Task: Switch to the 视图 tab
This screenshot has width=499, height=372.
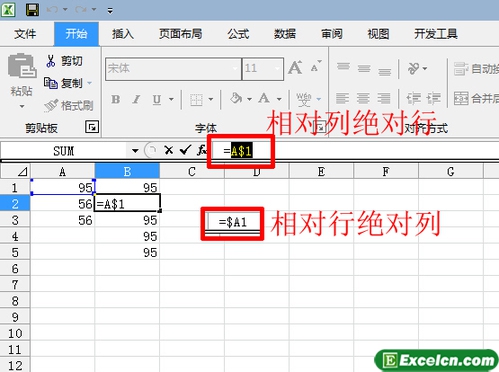Action: coord(378,34)
